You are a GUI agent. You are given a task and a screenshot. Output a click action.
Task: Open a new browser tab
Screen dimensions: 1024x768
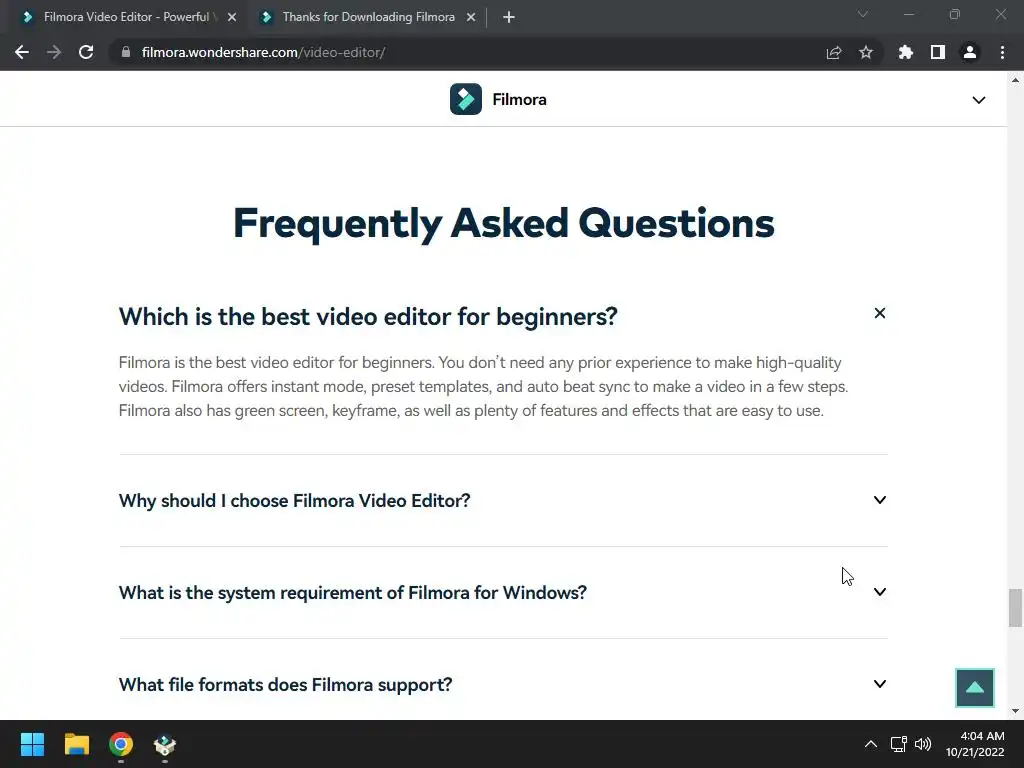[509, 17]
